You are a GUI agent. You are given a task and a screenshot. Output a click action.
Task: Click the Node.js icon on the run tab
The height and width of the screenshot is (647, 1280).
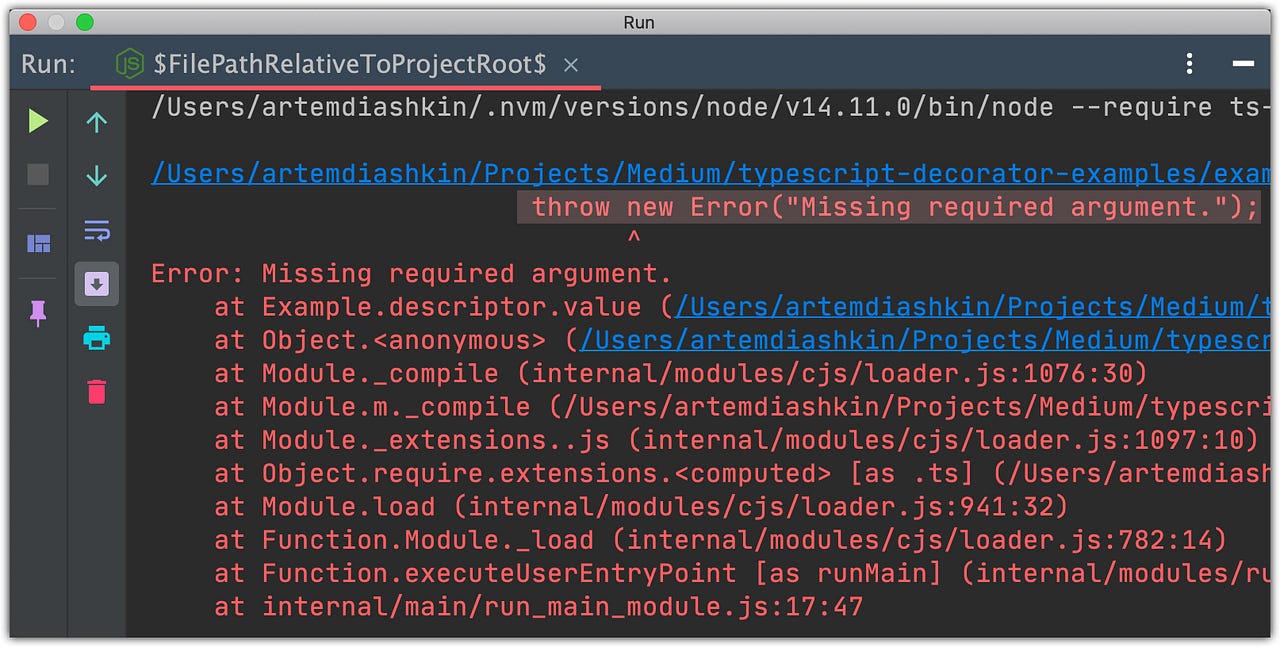tap(129, 63)
